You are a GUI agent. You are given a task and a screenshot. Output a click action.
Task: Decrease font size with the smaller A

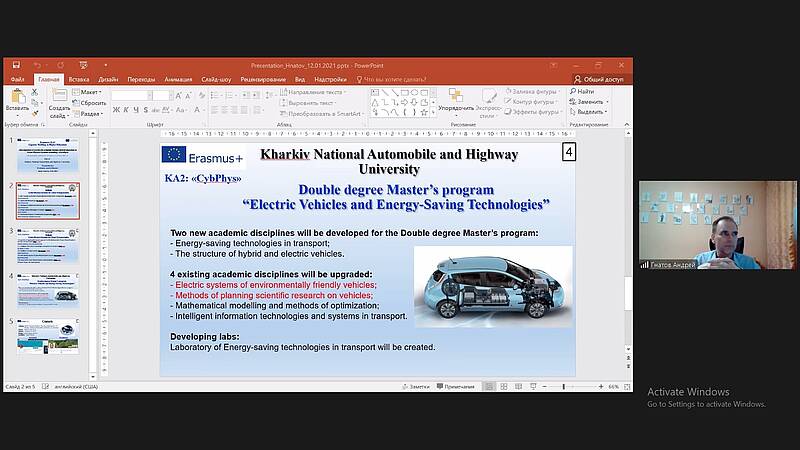188,95
